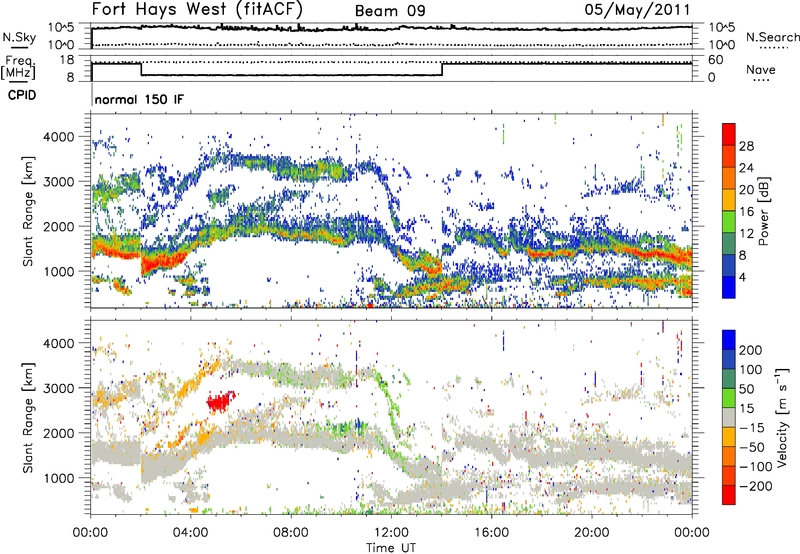Click the '12:00' time tick label
The height and width of the screenshot is (554, 800).
tap(391, 533)
